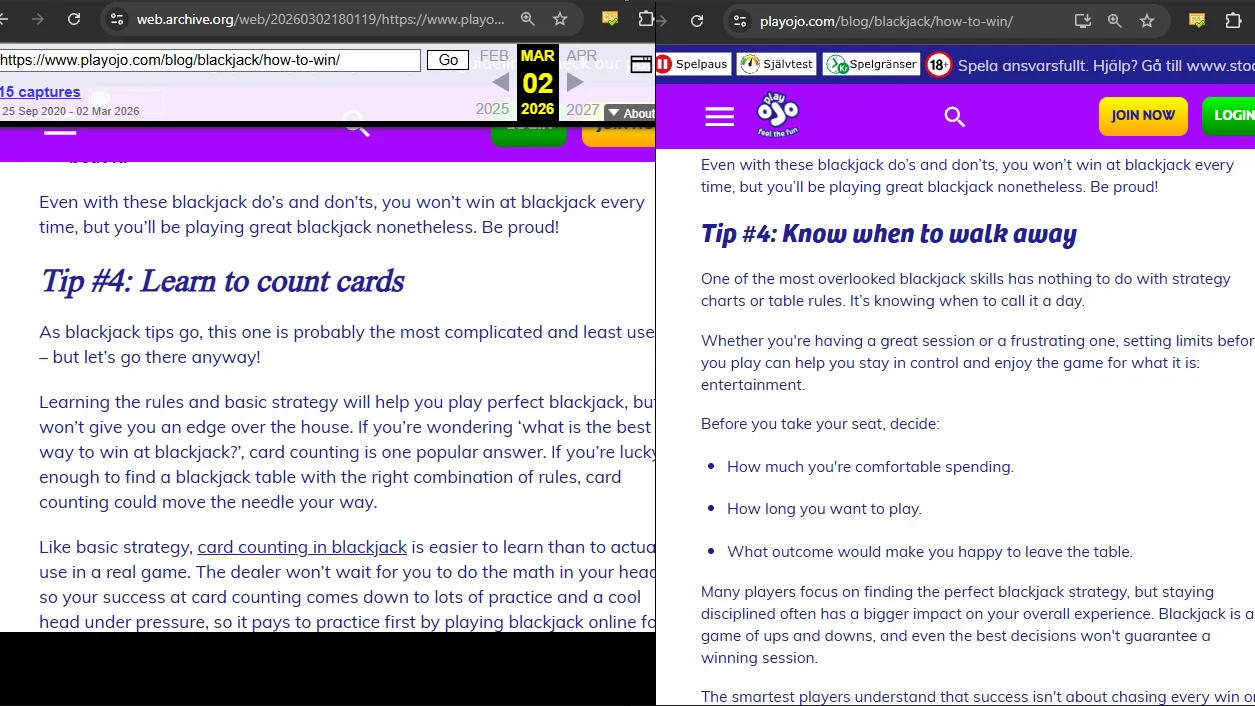
Task: Click the Wayback URL input field
Action: (x=210, y=60)
